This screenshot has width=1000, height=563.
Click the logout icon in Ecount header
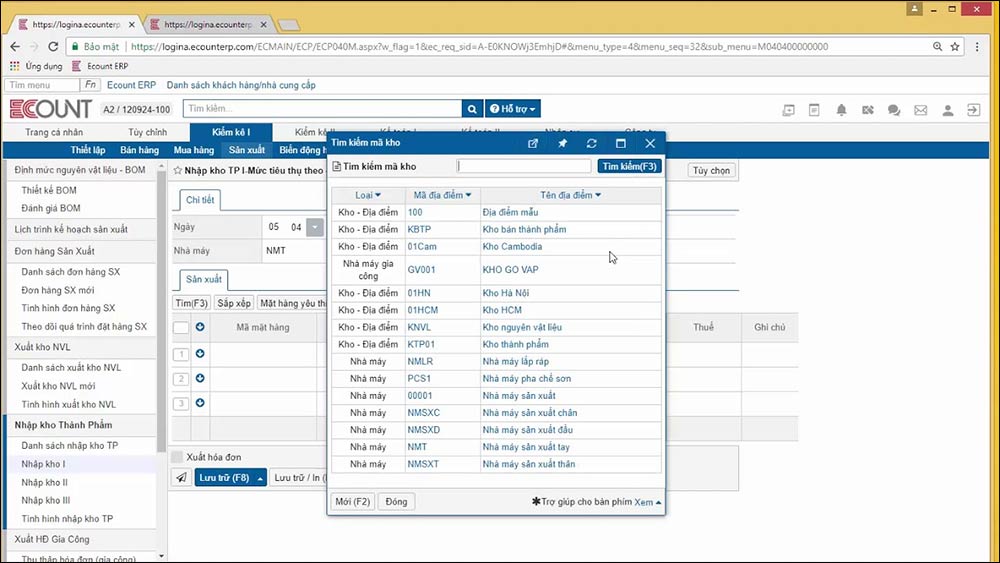[x=973, y=110]
